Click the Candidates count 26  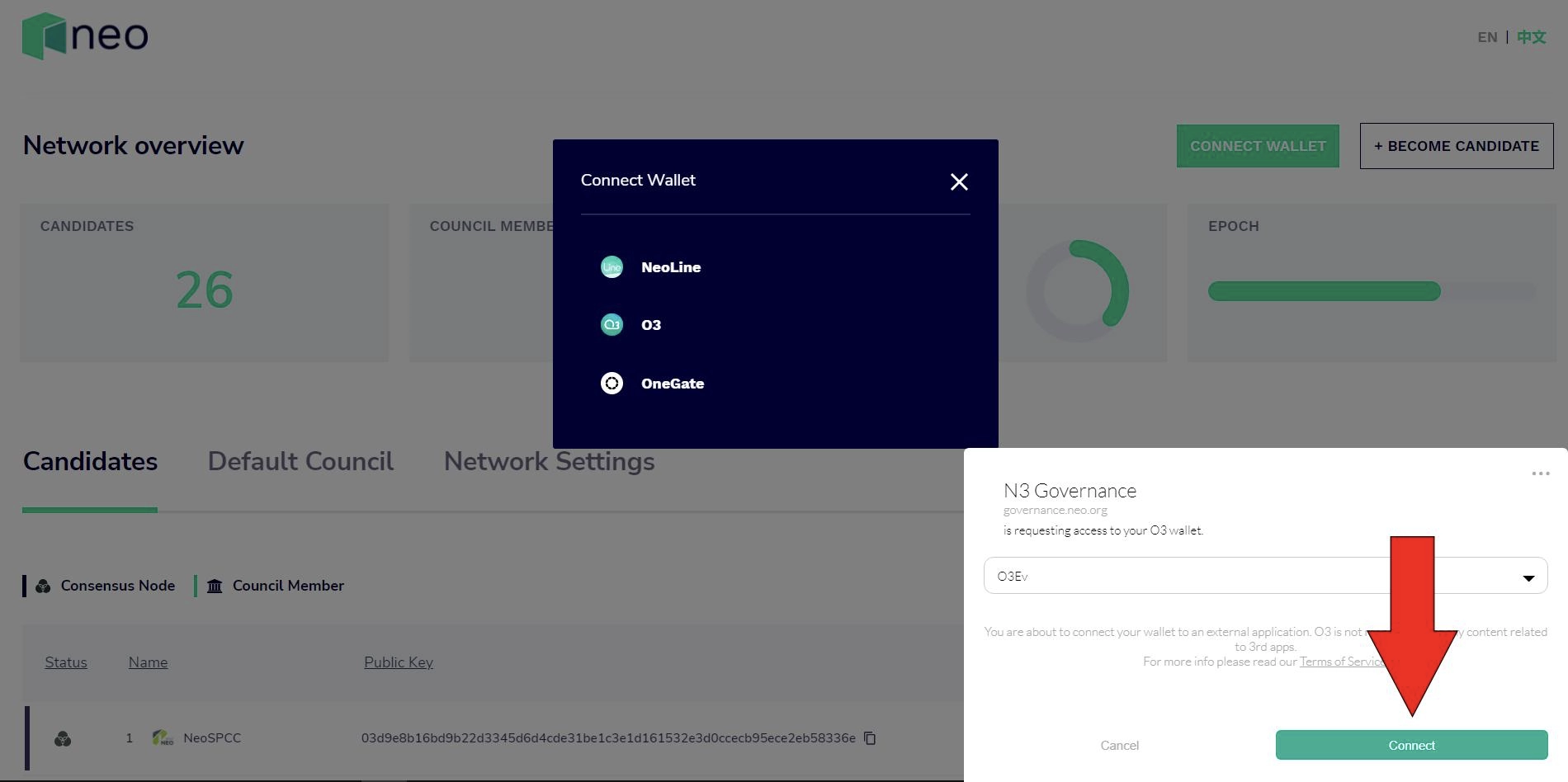pyautogui.click(x=205, y=290)
